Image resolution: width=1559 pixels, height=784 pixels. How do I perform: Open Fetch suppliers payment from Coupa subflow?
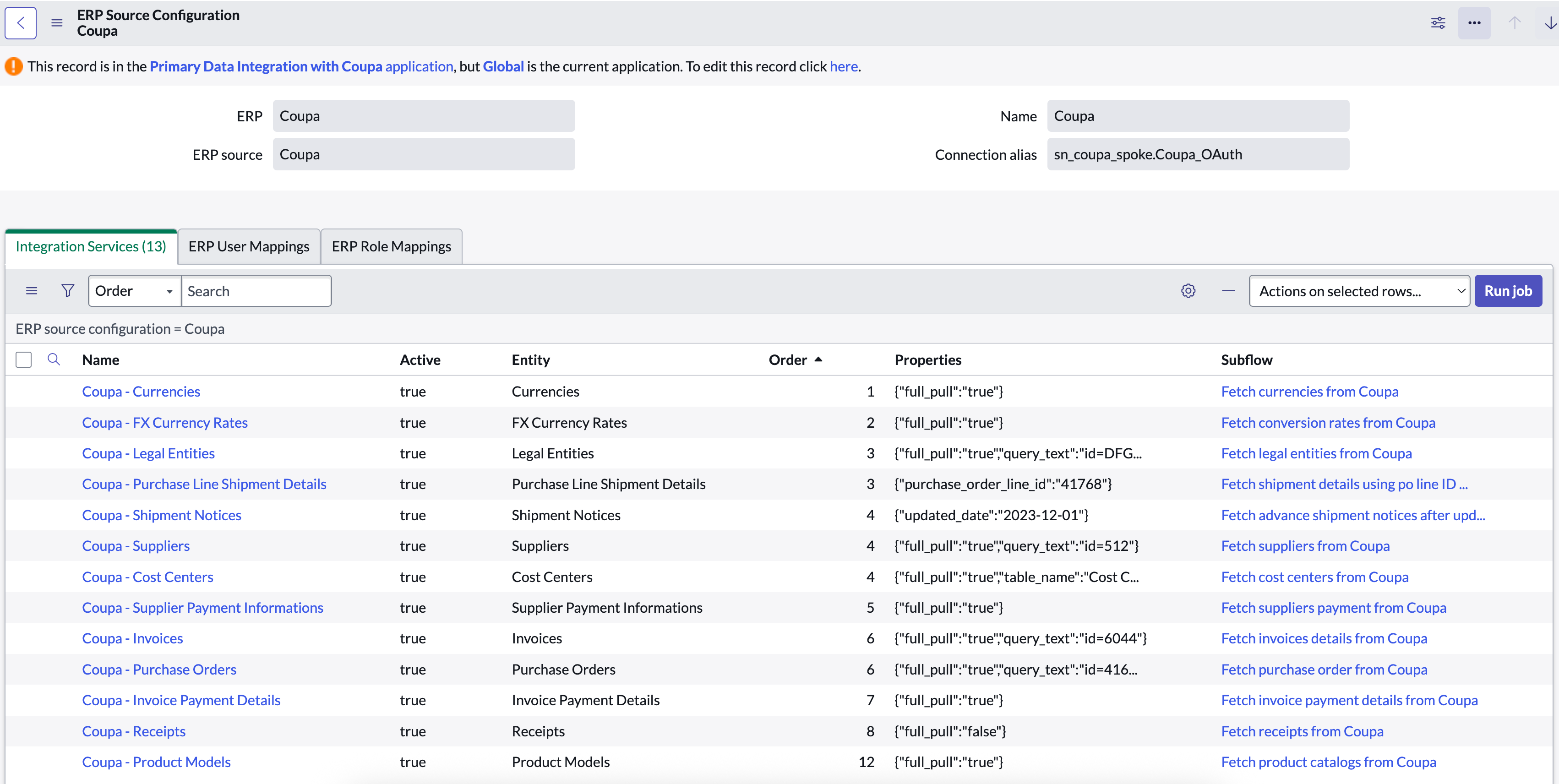(x=1333, y=607)
